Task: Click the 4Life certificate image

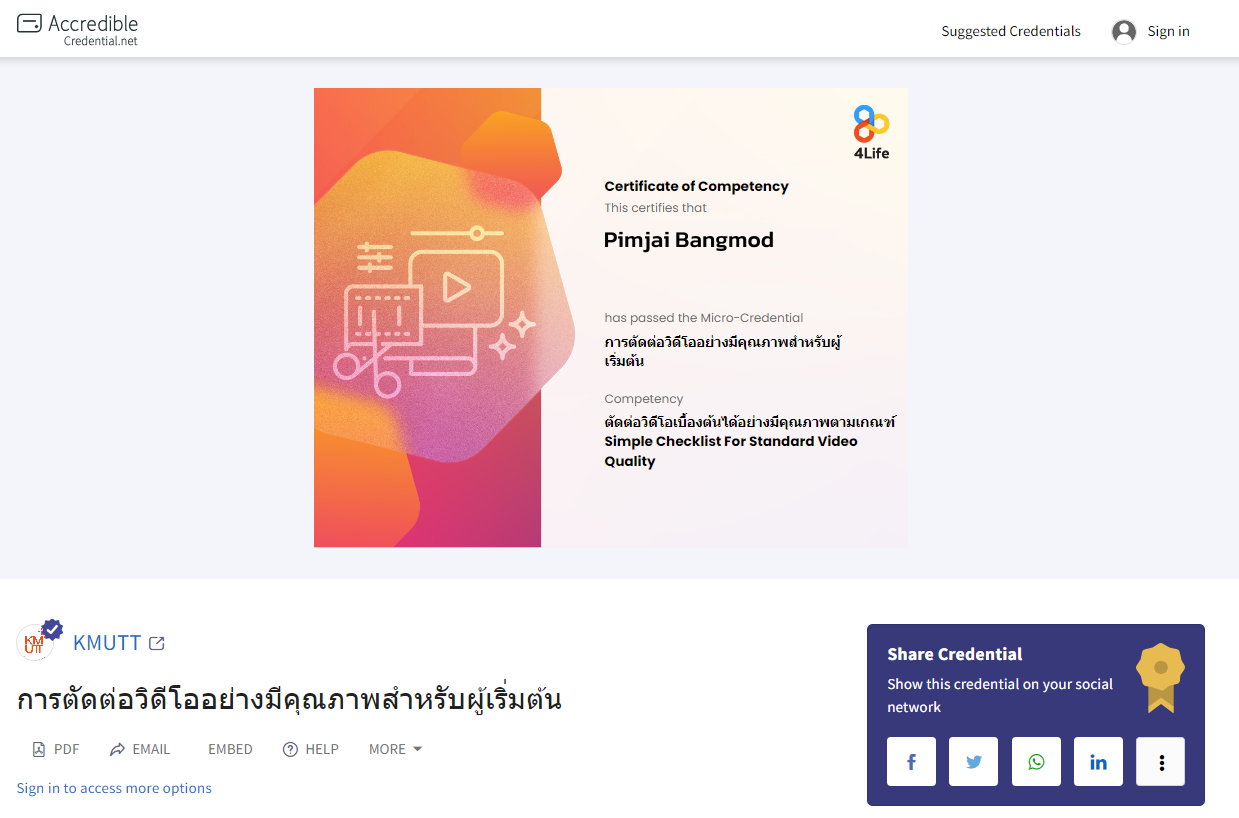Action: (611, 317)
